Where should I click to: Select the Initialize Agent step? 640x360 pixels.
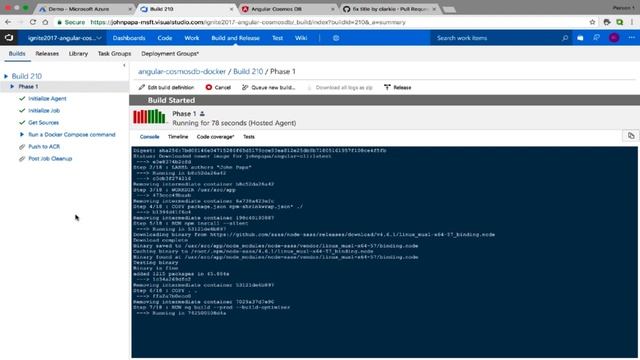pos(47,98)
